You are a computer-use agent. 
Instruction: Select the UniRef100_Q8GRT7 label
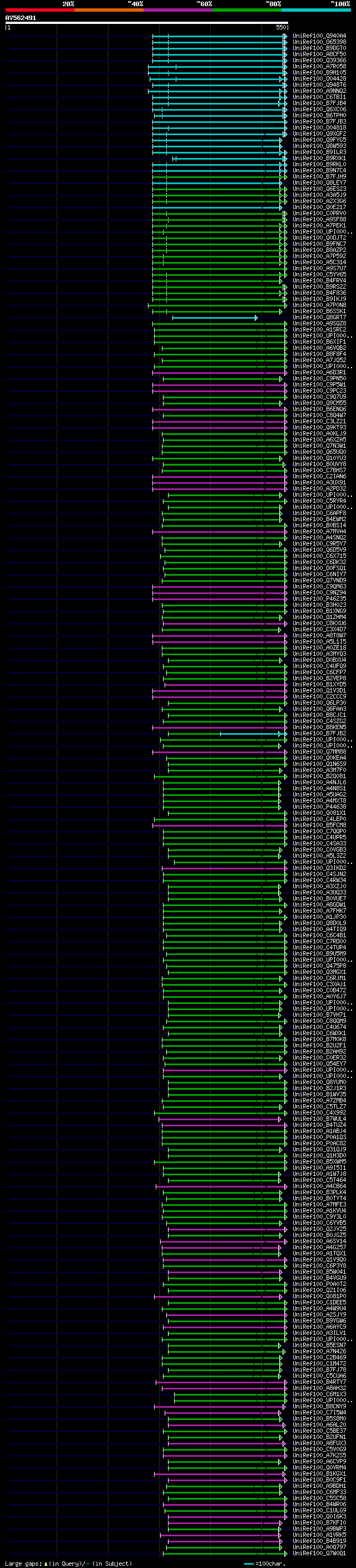[x=319, y=317]
